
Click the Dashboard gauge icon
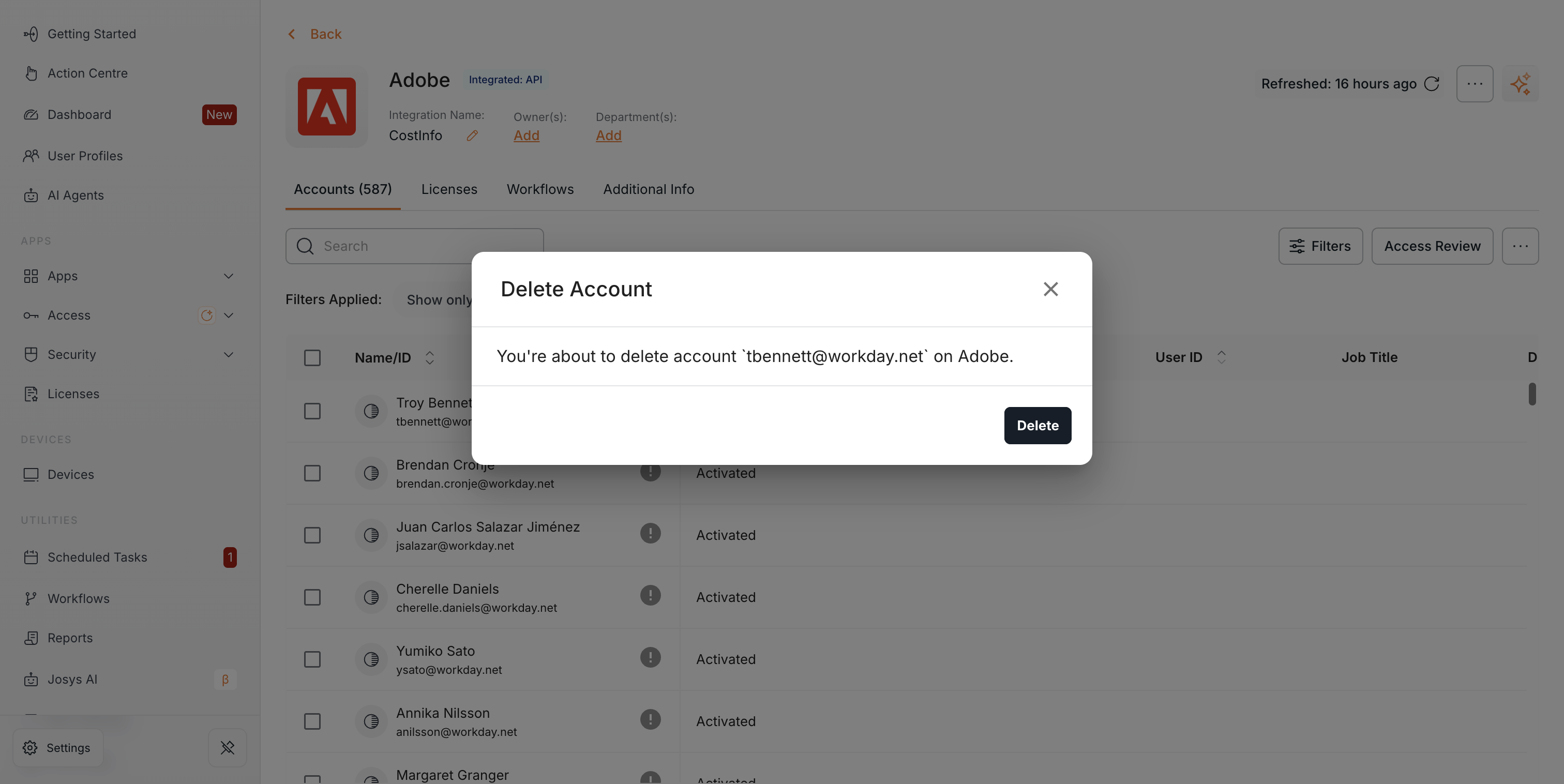pos(31,115)
